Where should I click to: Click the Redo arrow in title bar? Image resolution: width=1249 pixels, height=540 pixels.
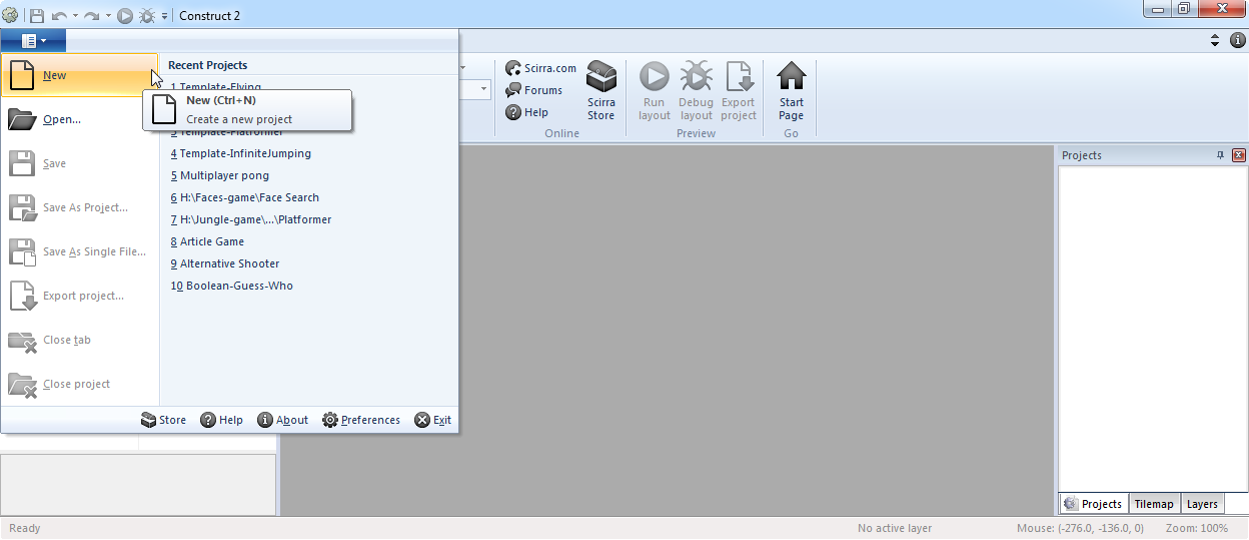(91, 16)
